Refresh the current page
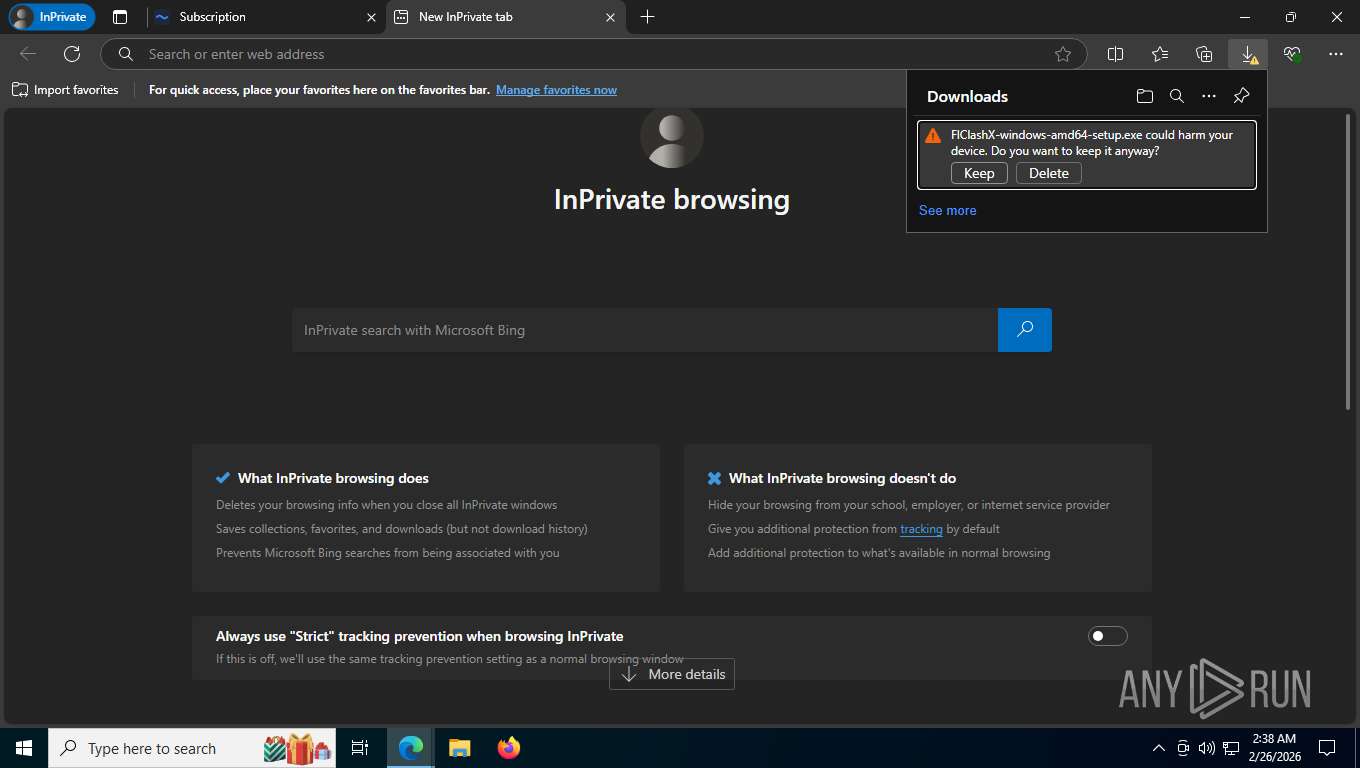This screenshot has width=1360, height=768. tap(72, 54)
